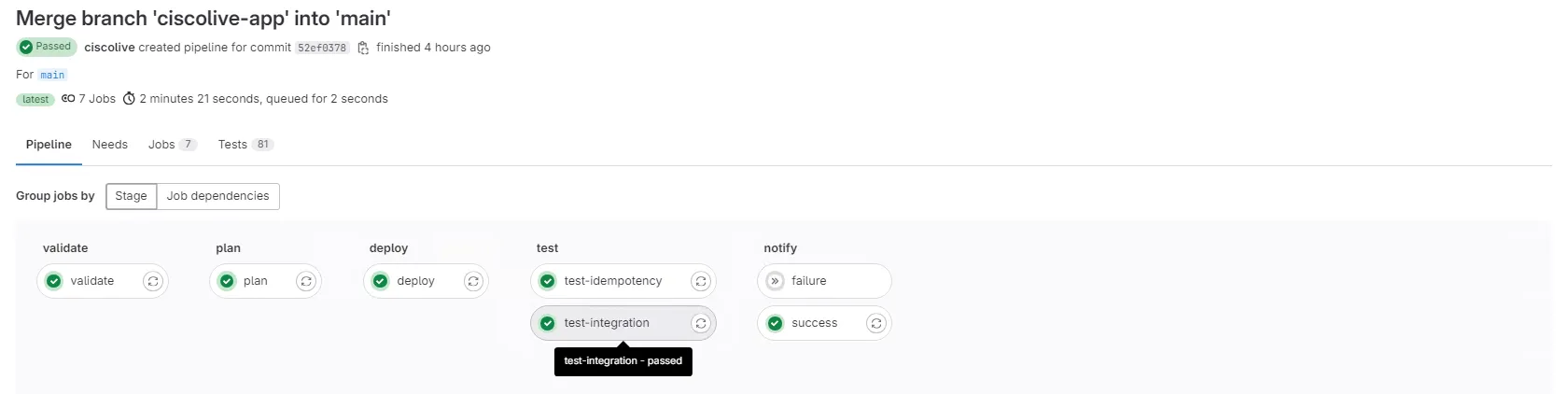This screenshot has width=1568, height=394.
Task: Retry the test-integration job
Action: pos(701,323)
